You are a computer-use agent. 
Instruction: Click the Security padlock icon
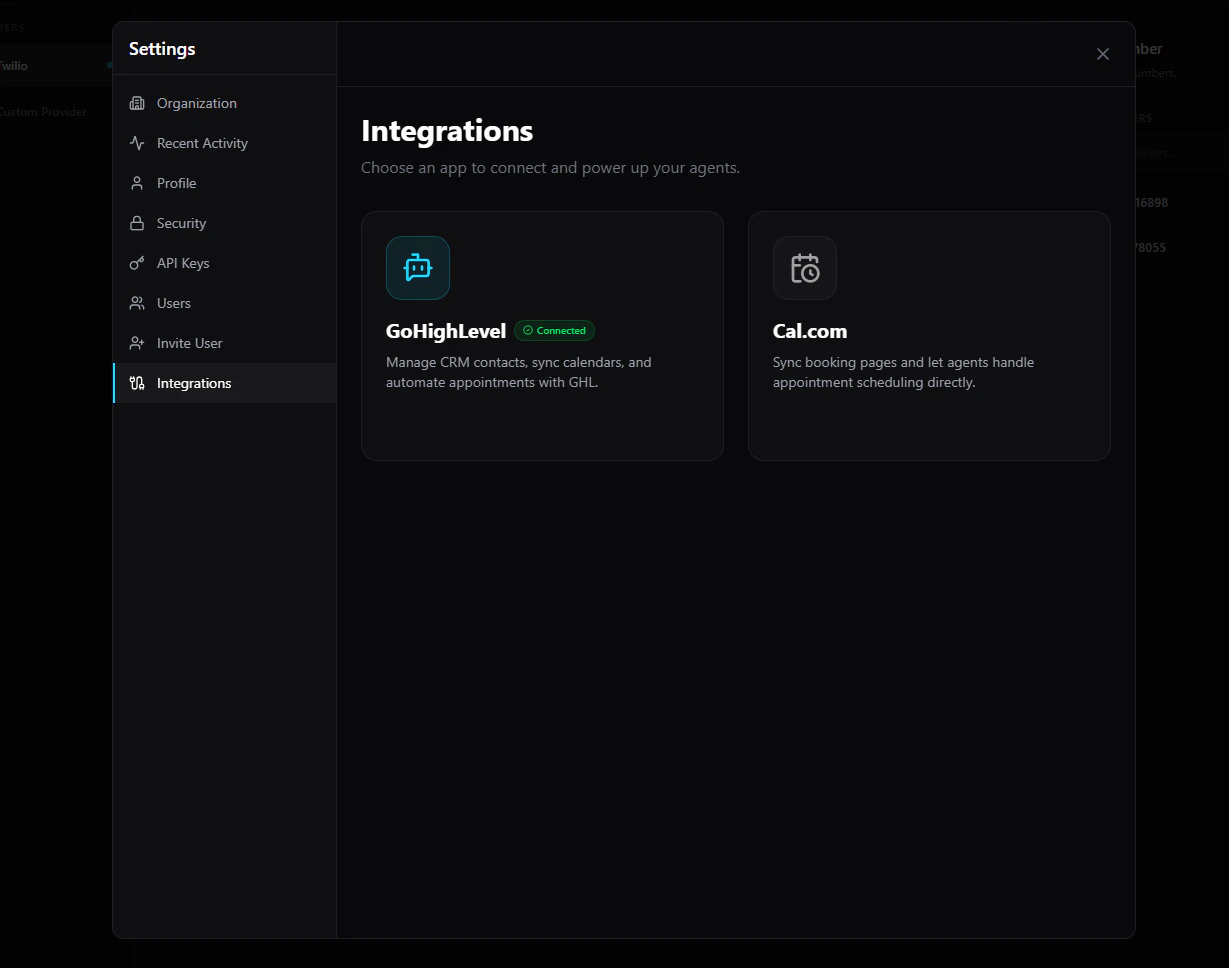137,223
